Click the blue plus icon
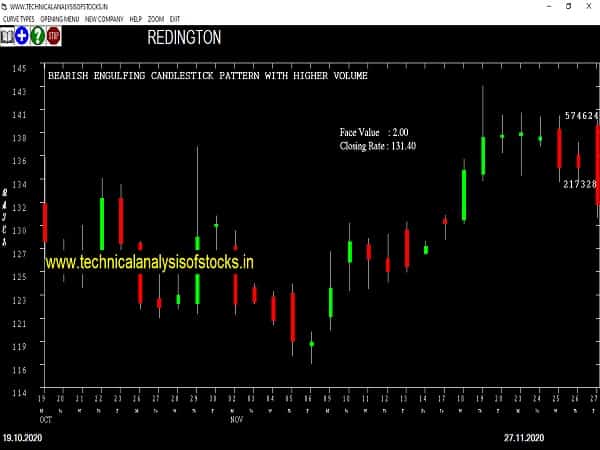Image resolution: width=600 pixels, height=450 pixels. (22, 36)
